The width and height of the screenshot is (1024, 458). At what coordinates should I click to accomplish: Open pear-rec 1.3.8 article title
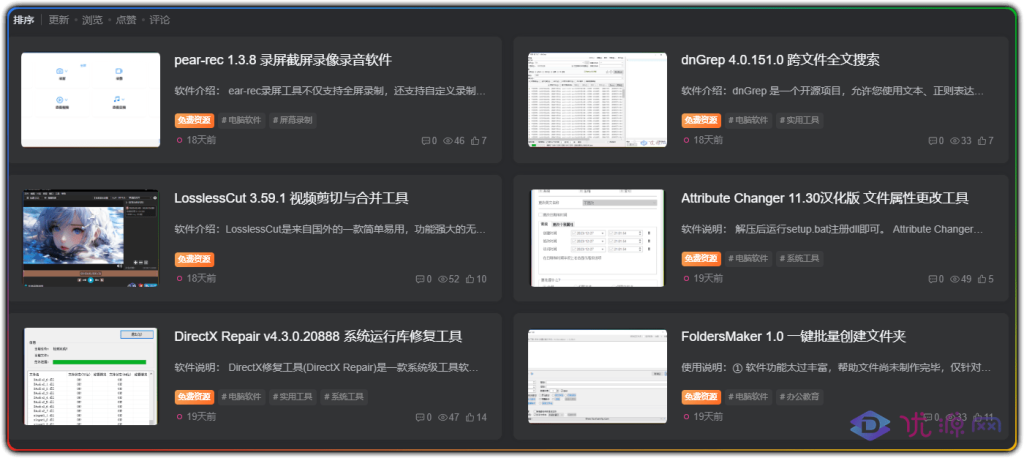pos(283,60)
